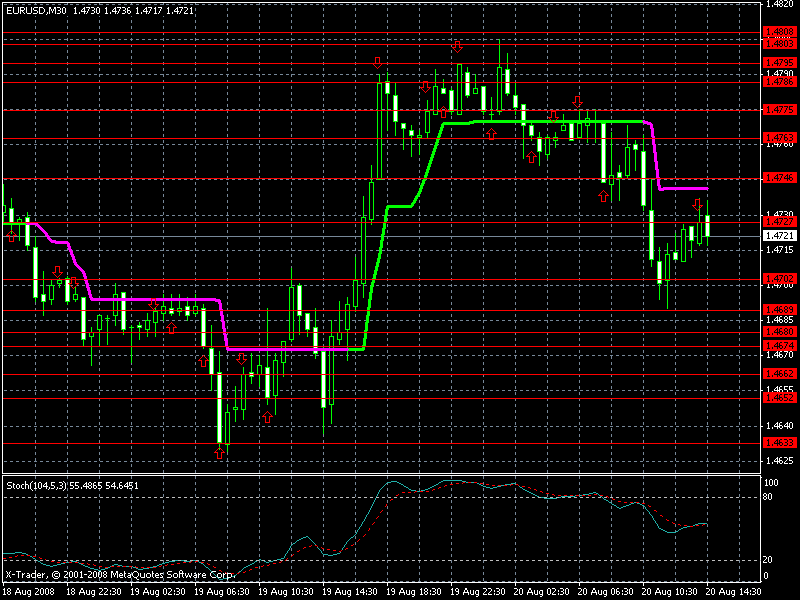Viewport: 800px width, 600px height.
Task: Click the 1.4625 price axis value
Action: [780, 461]
